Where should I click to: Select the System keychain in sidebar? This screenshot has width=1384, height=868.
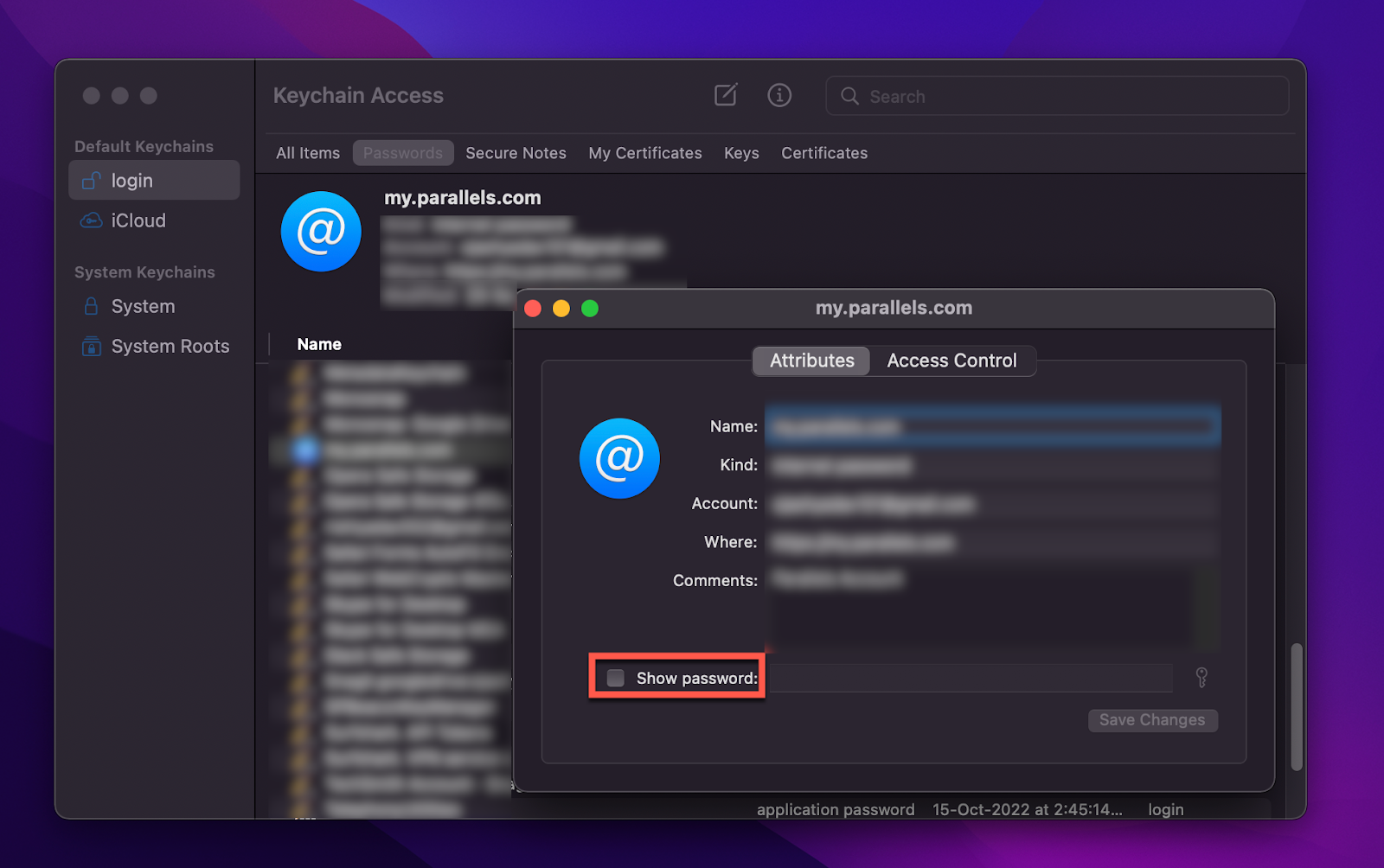(x=154, y=306)
